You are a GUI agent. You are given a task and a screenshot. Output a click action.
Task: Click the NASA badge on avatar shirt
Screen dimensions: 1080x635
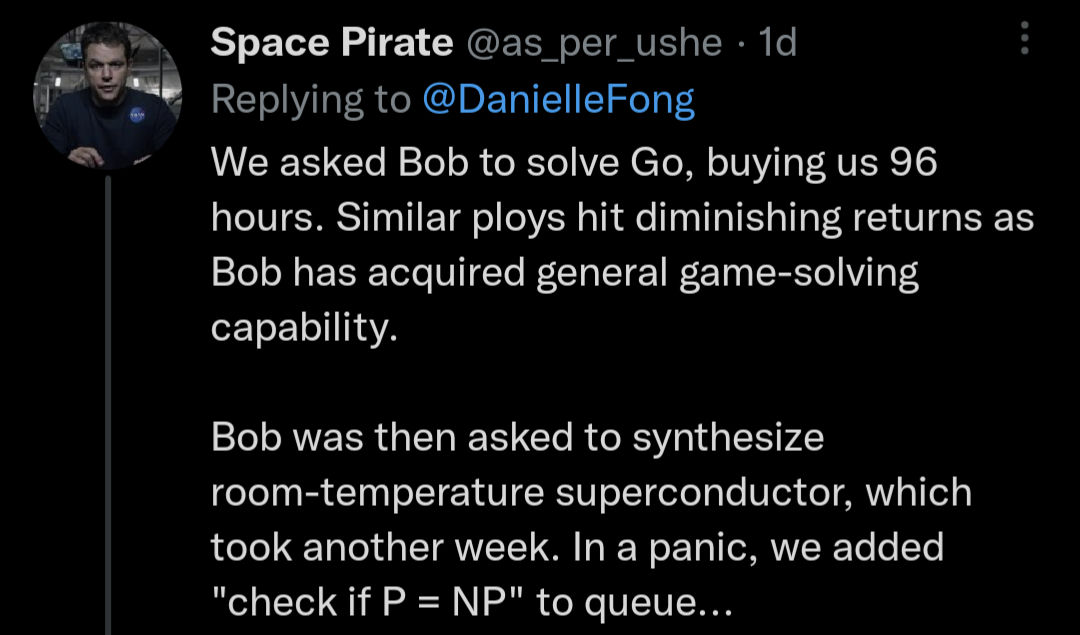(137, 115)
